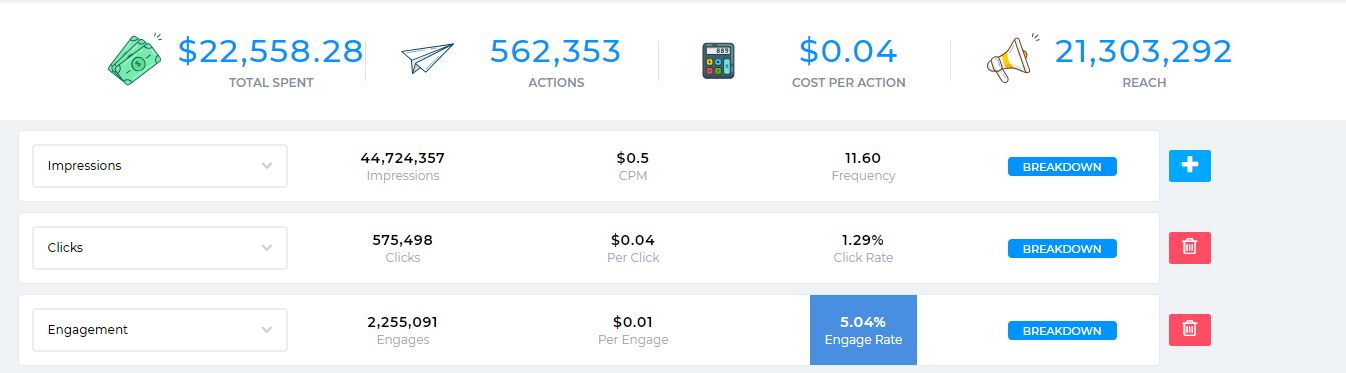Image resolution: width=1346 pixels, height=373 pixels.
Task: Select the highlighted 5.04% Engage Rate cell
Action: (863, 330)
